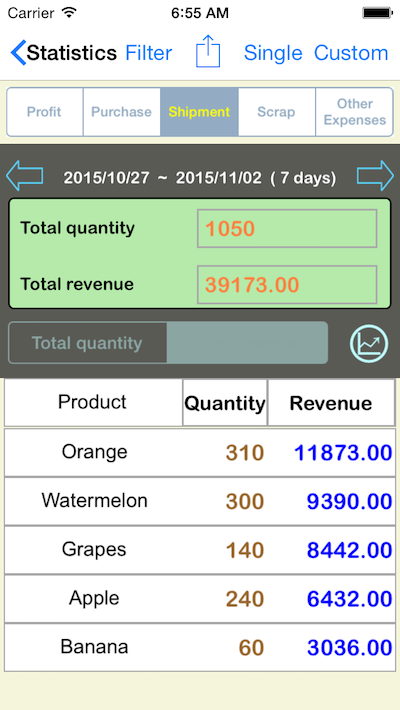Open the line chart view icon
Image resolution: width=400 pixels, height=710 pixels.
(369, 343)
